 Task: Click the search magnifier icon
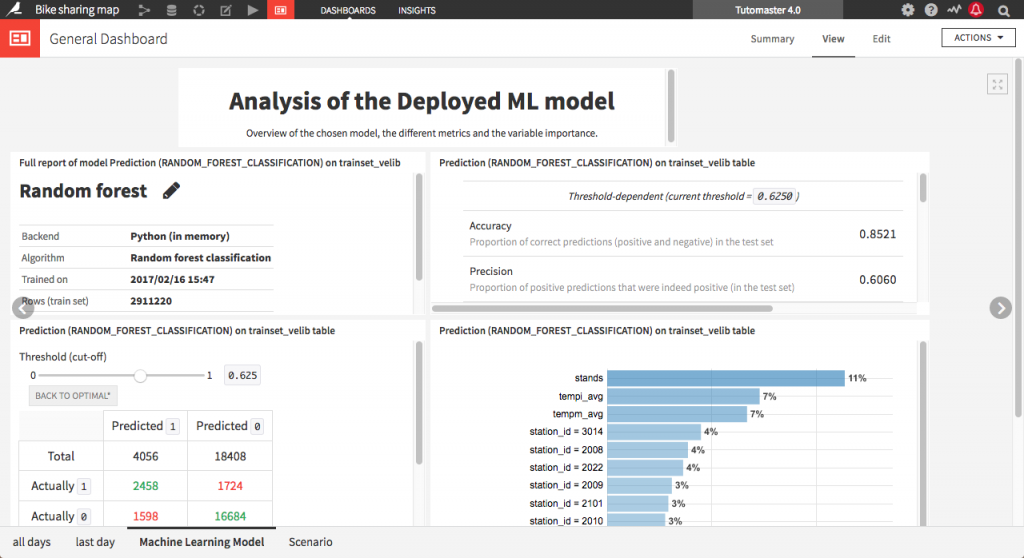point(1003,11)
